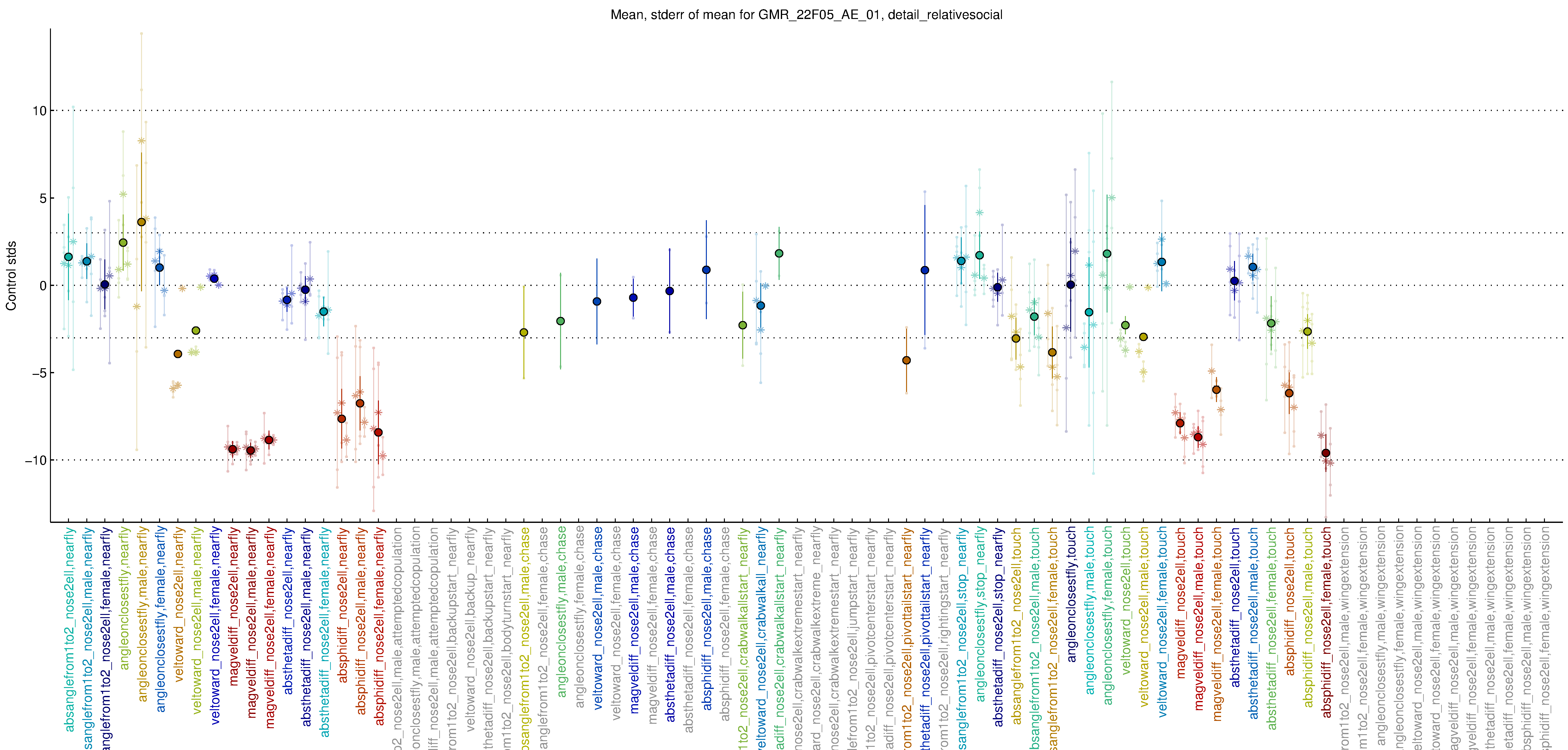The width and height of the screenshot is (1568, 750).
Task: Click the green label 'veltoward_nose2ell,touch'
Action: pyautogui.click(x=1127, y=601)
